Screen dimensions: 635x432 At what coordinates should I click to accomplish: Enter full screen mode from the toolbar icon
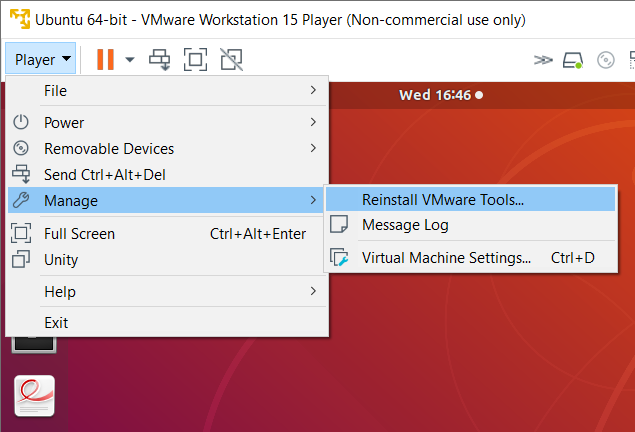[195, 60]
